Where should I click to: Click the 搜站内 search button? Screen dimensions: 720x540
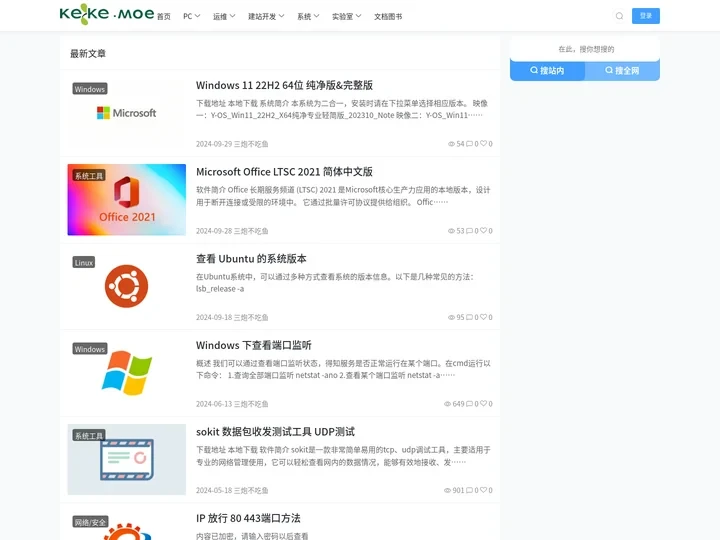(547, 71)
